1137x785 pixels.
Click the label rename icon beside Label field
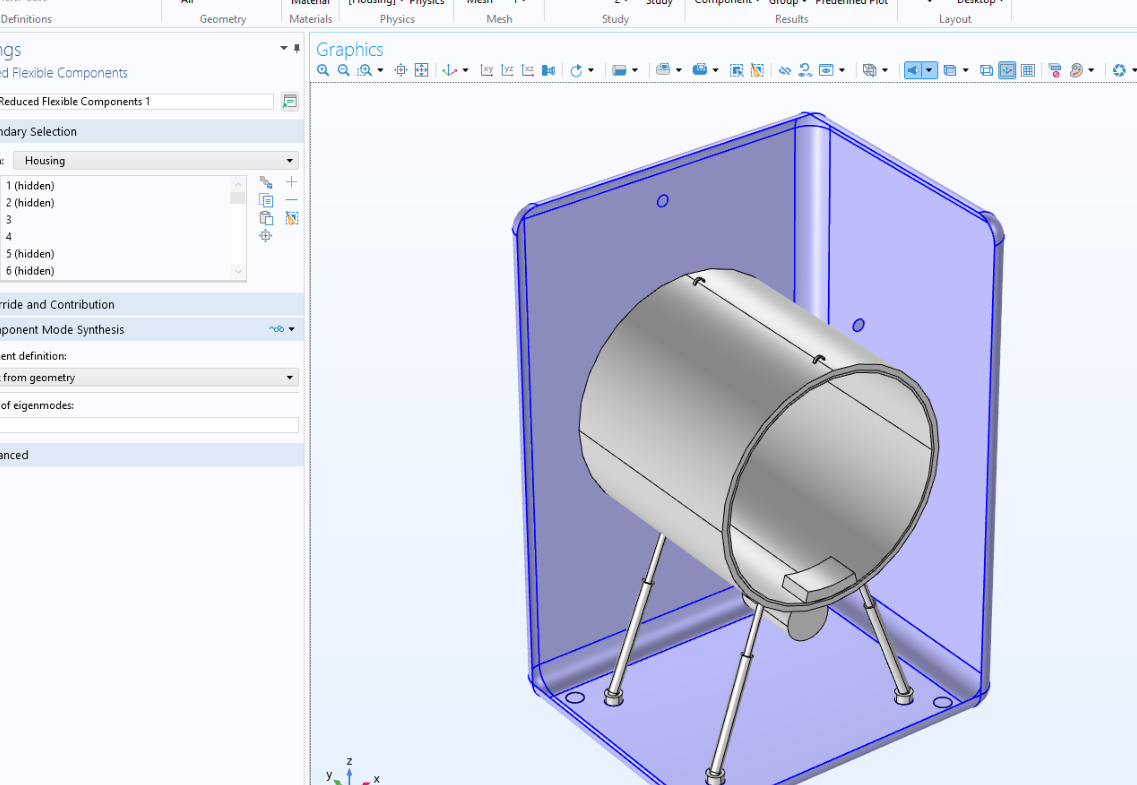pyautogui.click(x=289, y=101)
